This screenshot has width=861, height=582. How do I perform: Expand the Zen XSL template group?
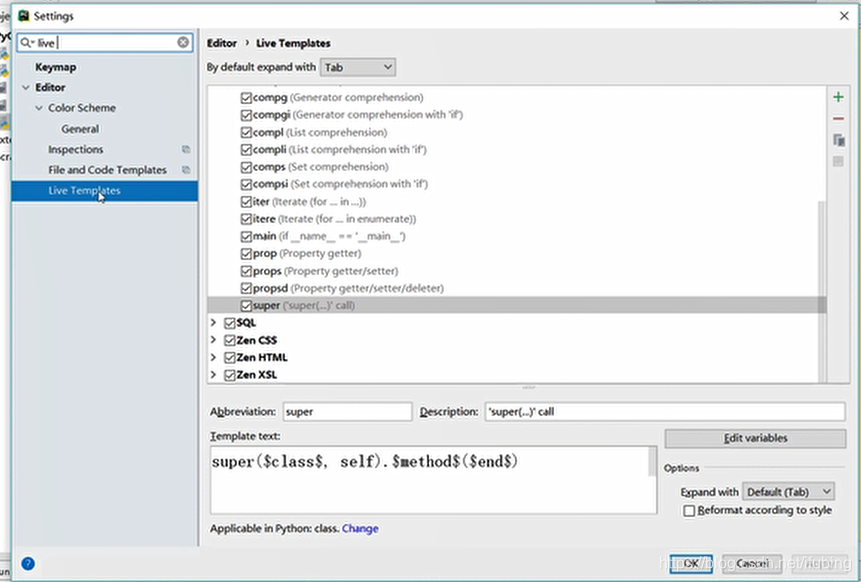pos(214,375)
